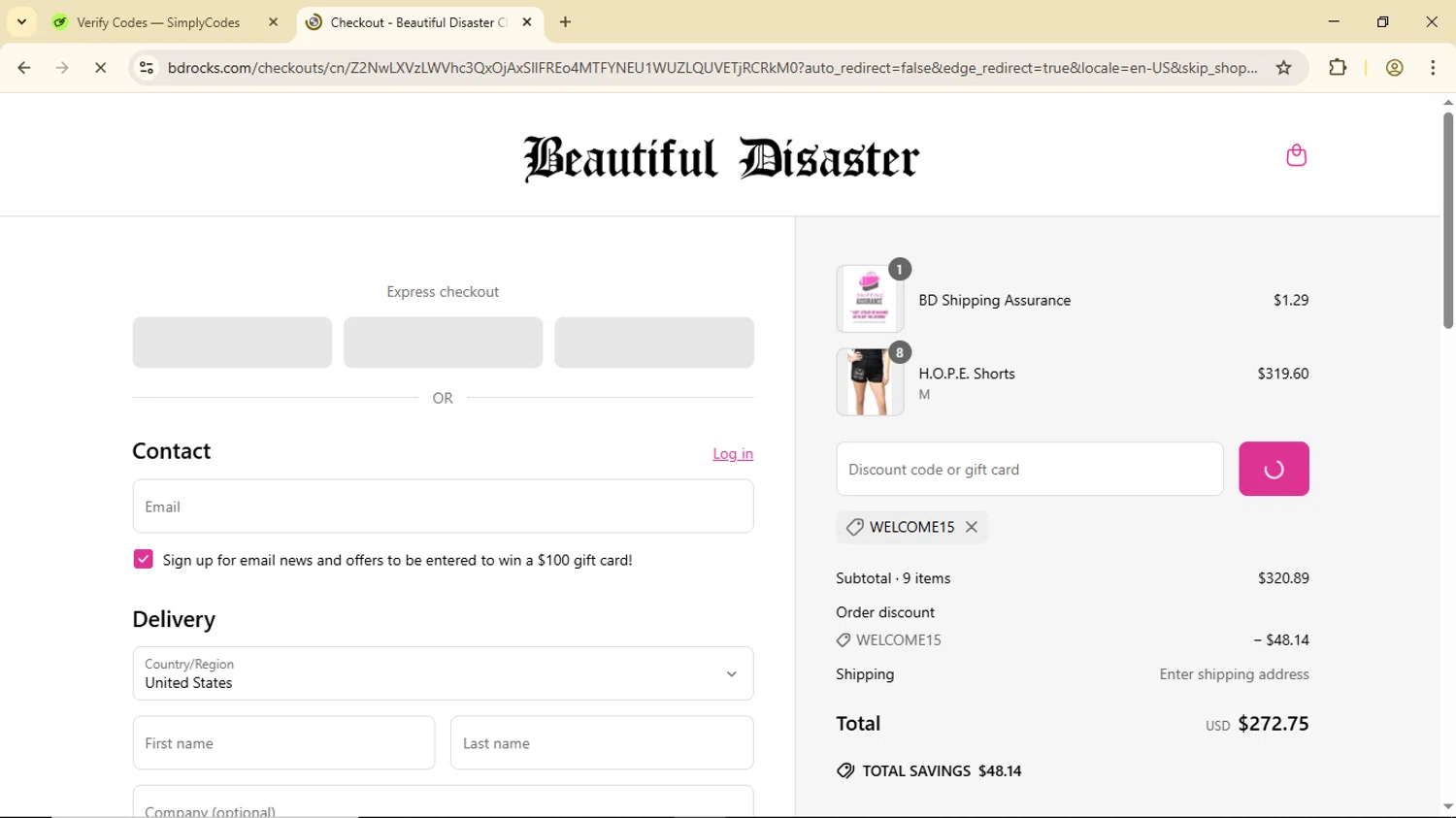Click the discount Apply button showing the spinner
This screenshot has height=818, width=1456.
(x=1274, y=470)
